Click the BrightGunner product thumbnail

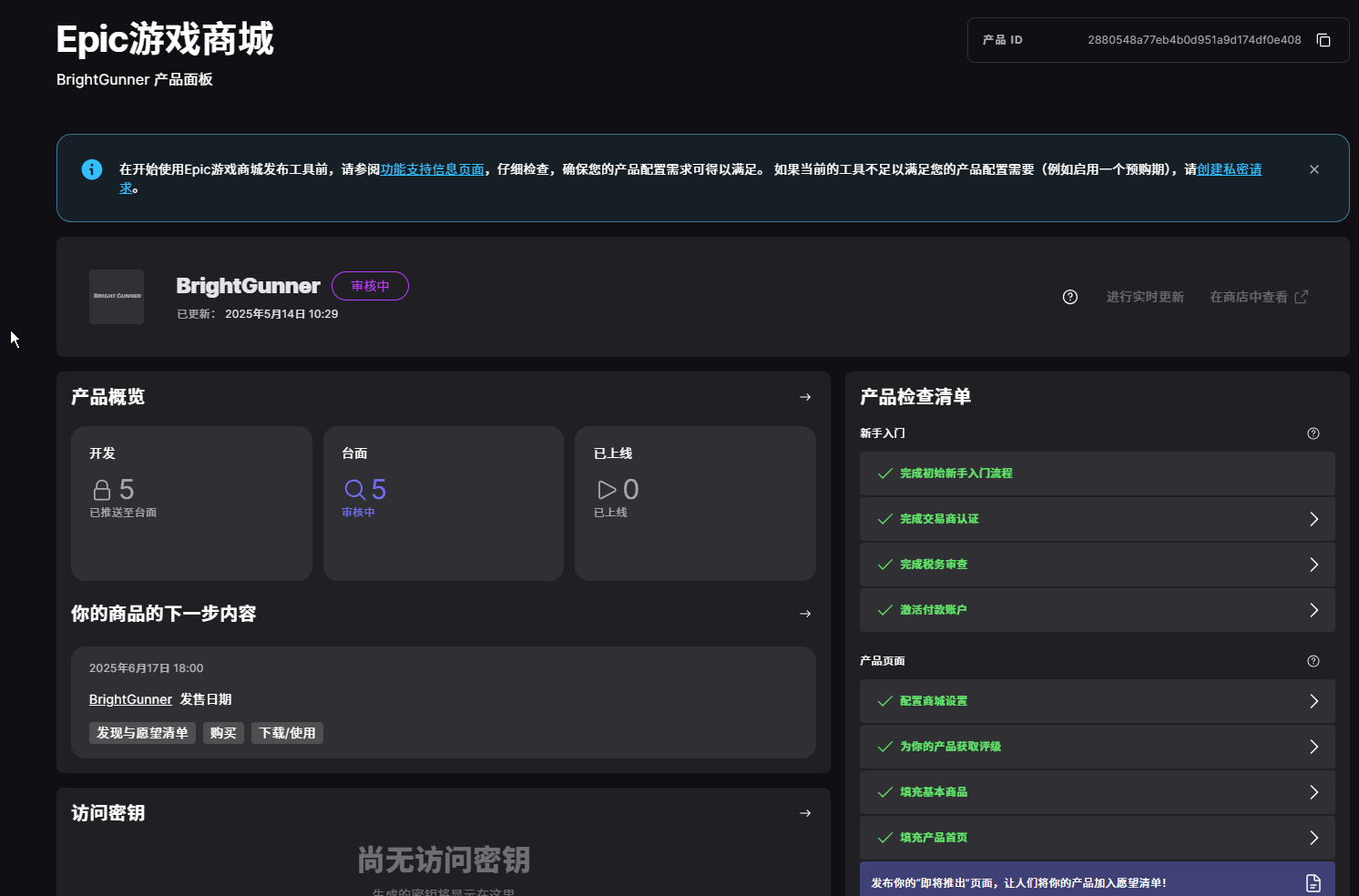point(117,297)
